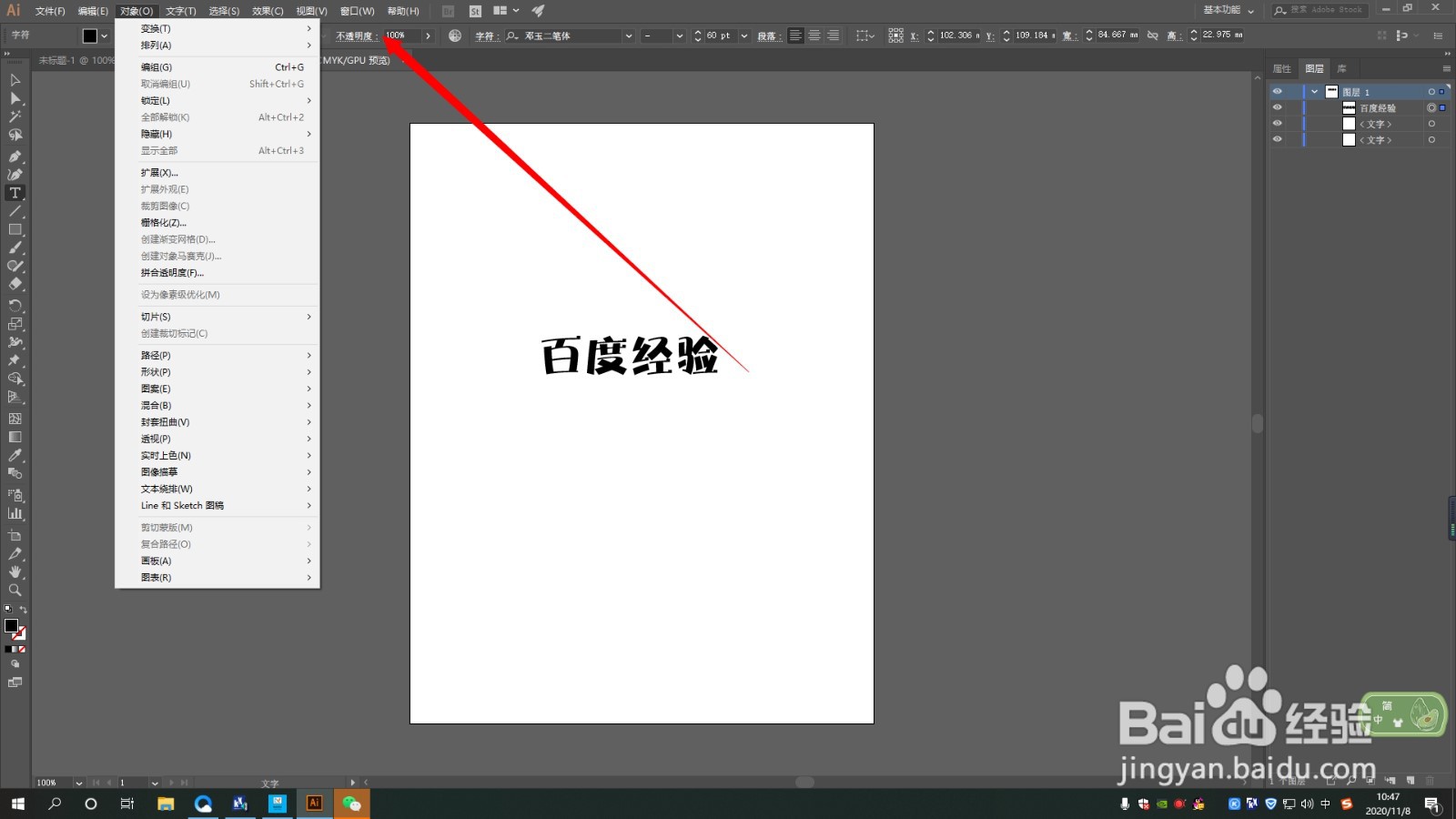
Task: Select the Zoom tool
Action: point(15,590)
